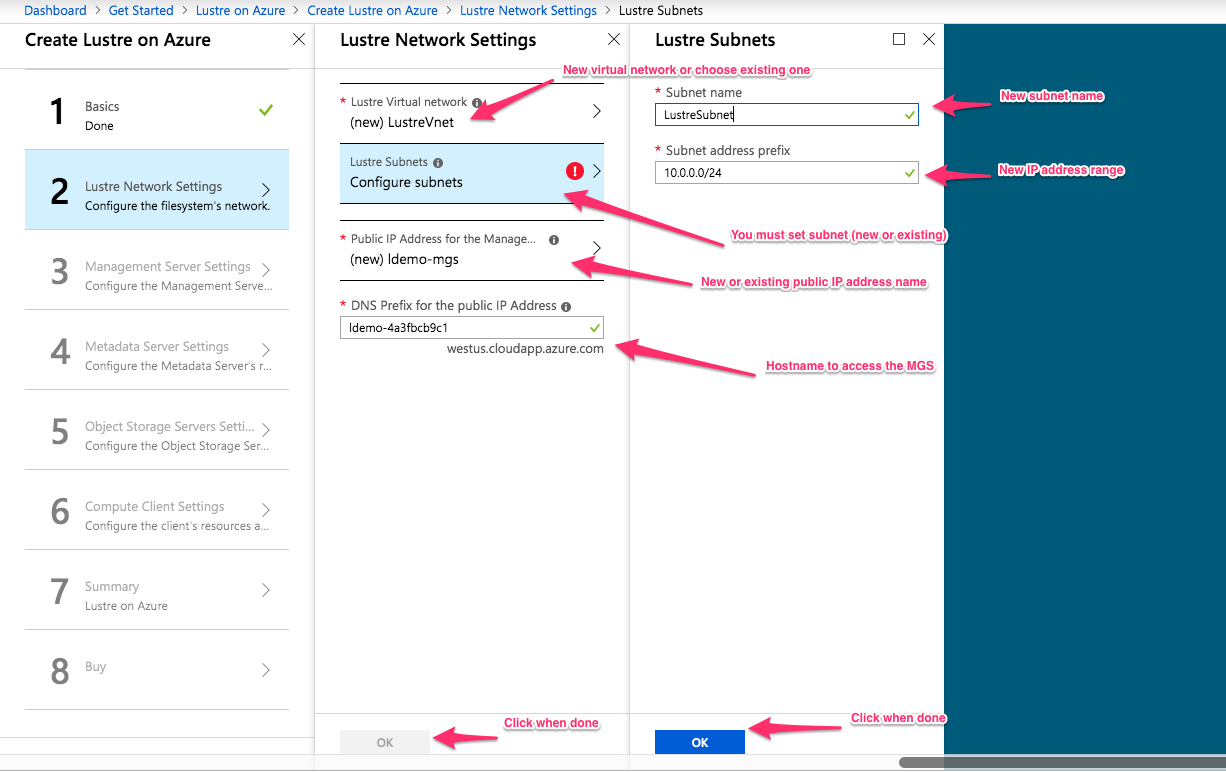Open step 5 Object Storage Servers Settings
Screen dimensions: 1226x772
coord(157,430)
